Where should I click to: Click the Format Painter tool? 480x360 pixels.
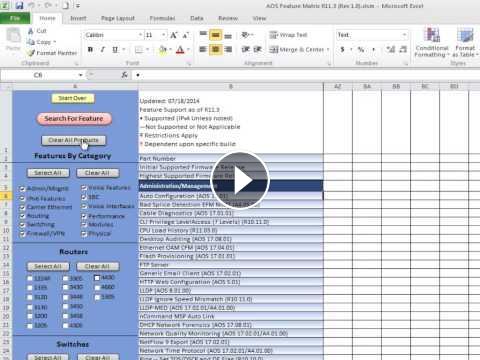coord(52,53)
